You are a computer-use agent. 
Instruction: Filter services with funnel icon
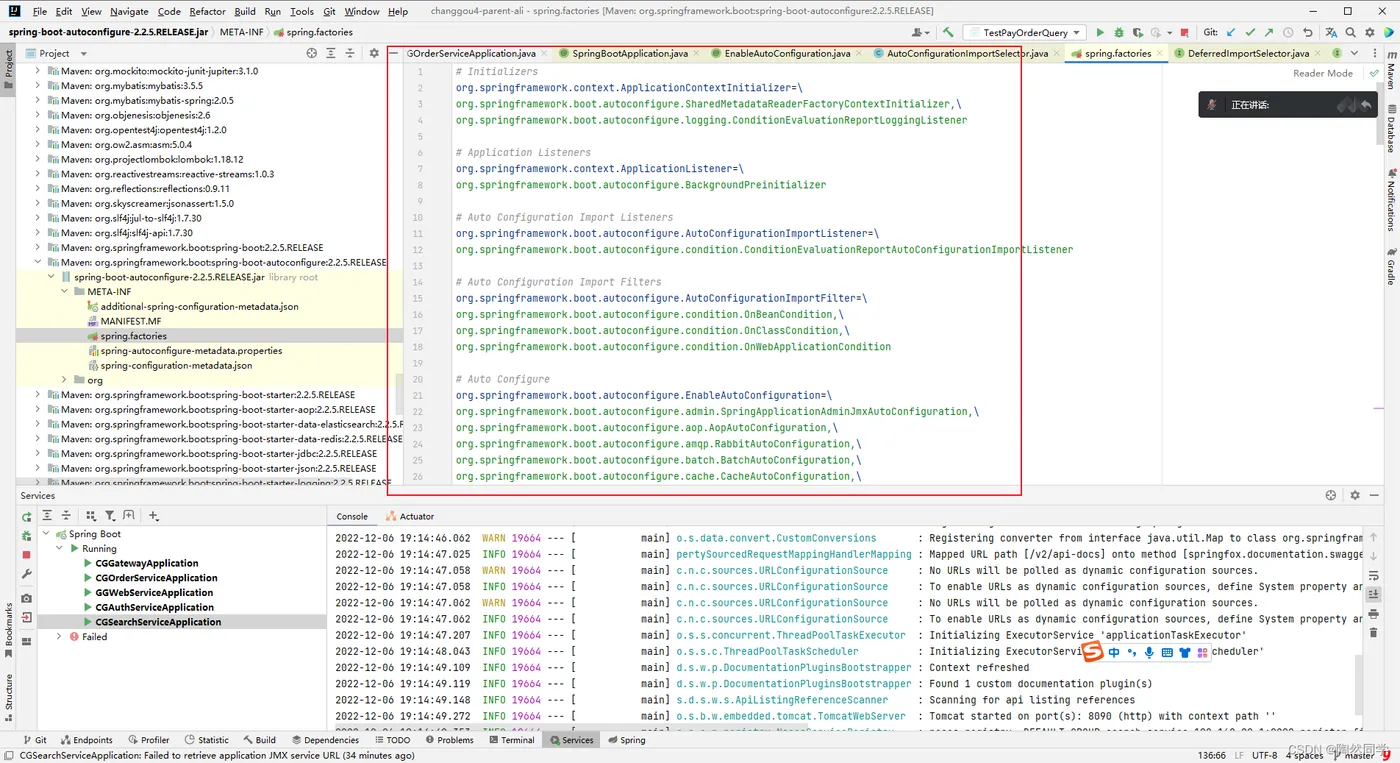tap(110, 516)
